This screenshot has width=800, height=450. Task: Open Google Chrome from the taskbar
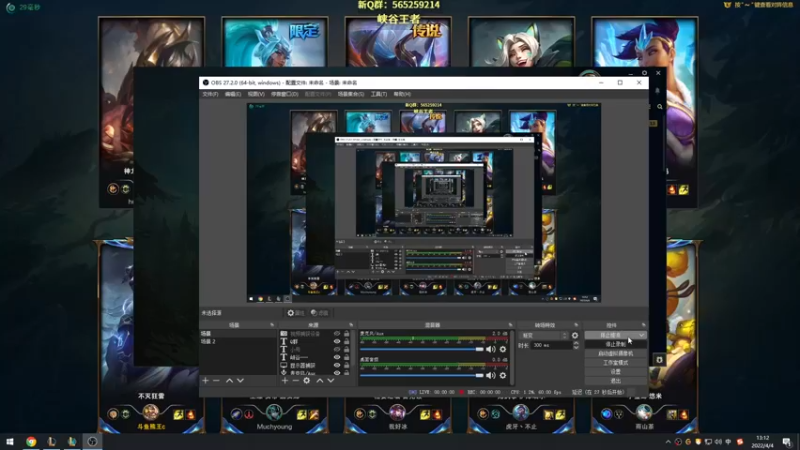coord(31,442)
